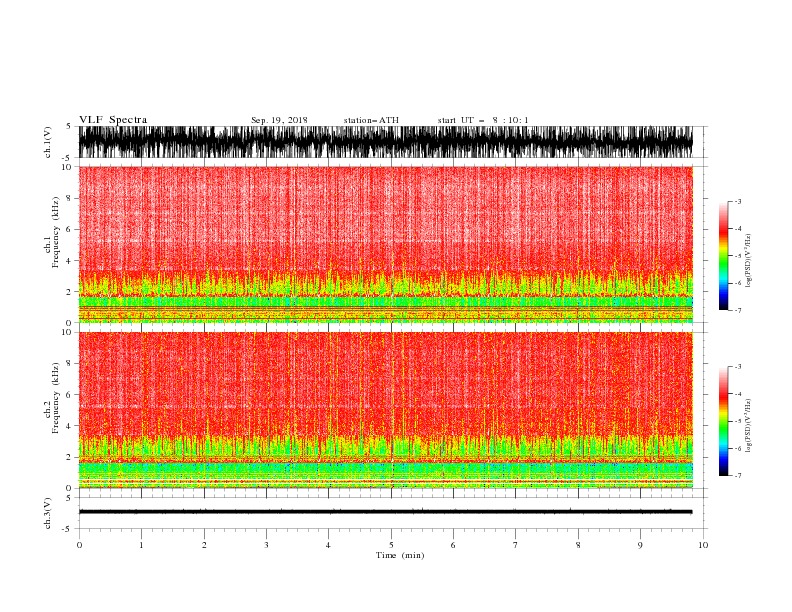Click the ch.1 waveform "-5" volt tick label
This screenshot has width=792, height=612.
pyautogui.click(x=67, y=158)
